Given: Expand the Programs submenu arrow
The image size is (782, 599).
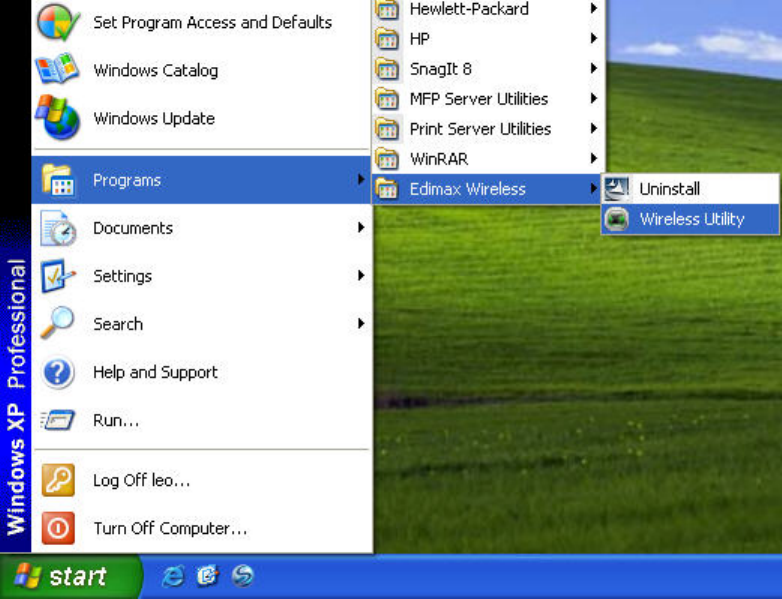Looking at the screenshot, I should 361,180.
